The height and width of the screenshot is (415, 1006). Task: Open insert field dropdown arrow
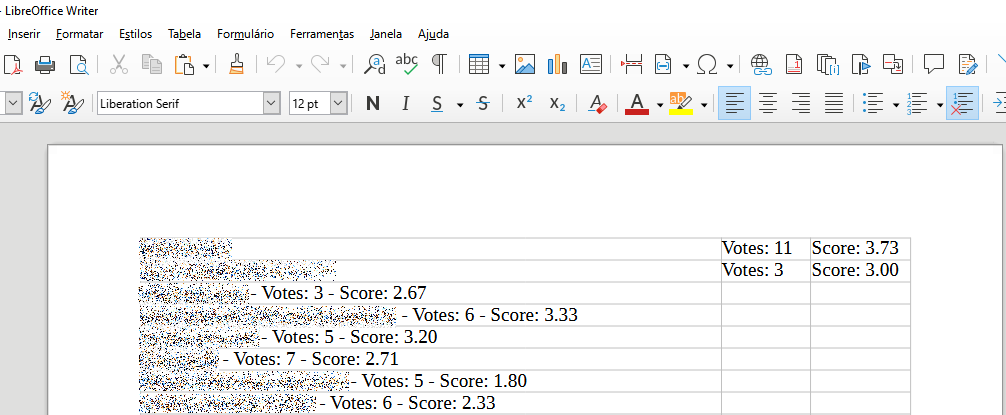(686, 65)
